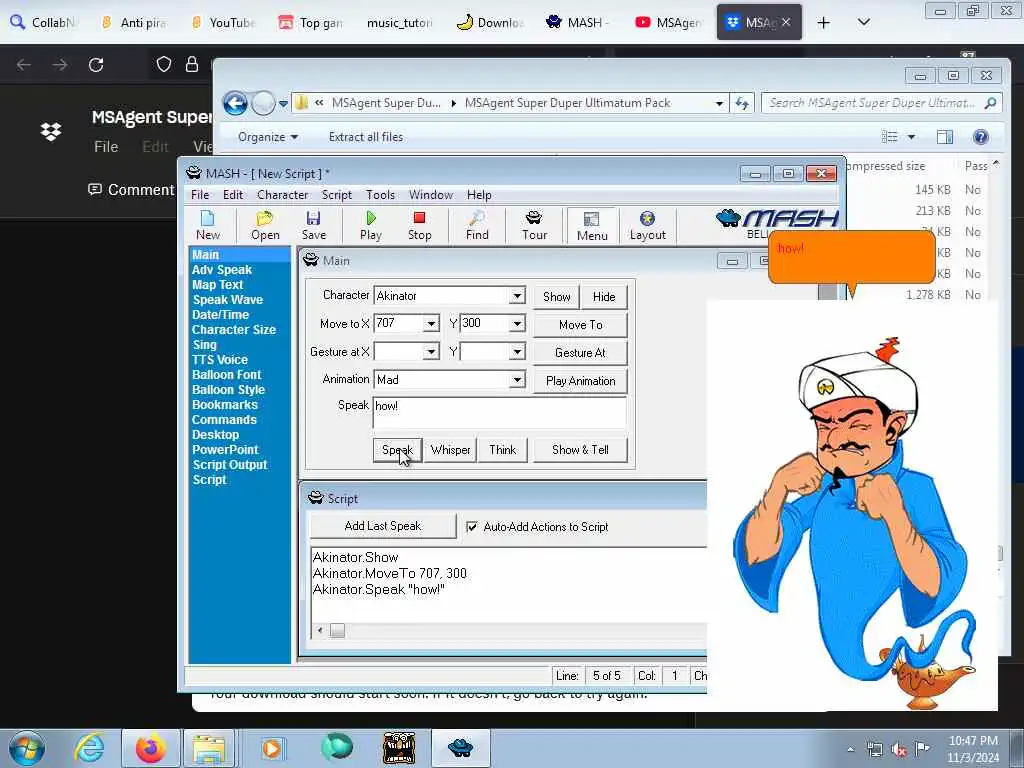Click the Add Last Speak button
The image size is (1024, 768).
click(383, 526)
